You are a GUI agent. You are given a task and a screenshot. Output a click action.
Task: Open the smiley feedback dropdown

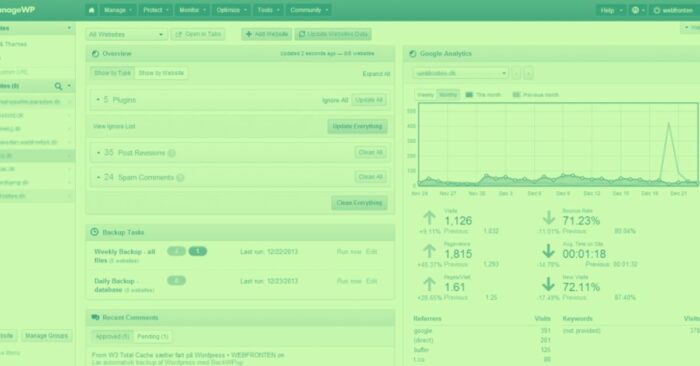(x=638, y=10)
